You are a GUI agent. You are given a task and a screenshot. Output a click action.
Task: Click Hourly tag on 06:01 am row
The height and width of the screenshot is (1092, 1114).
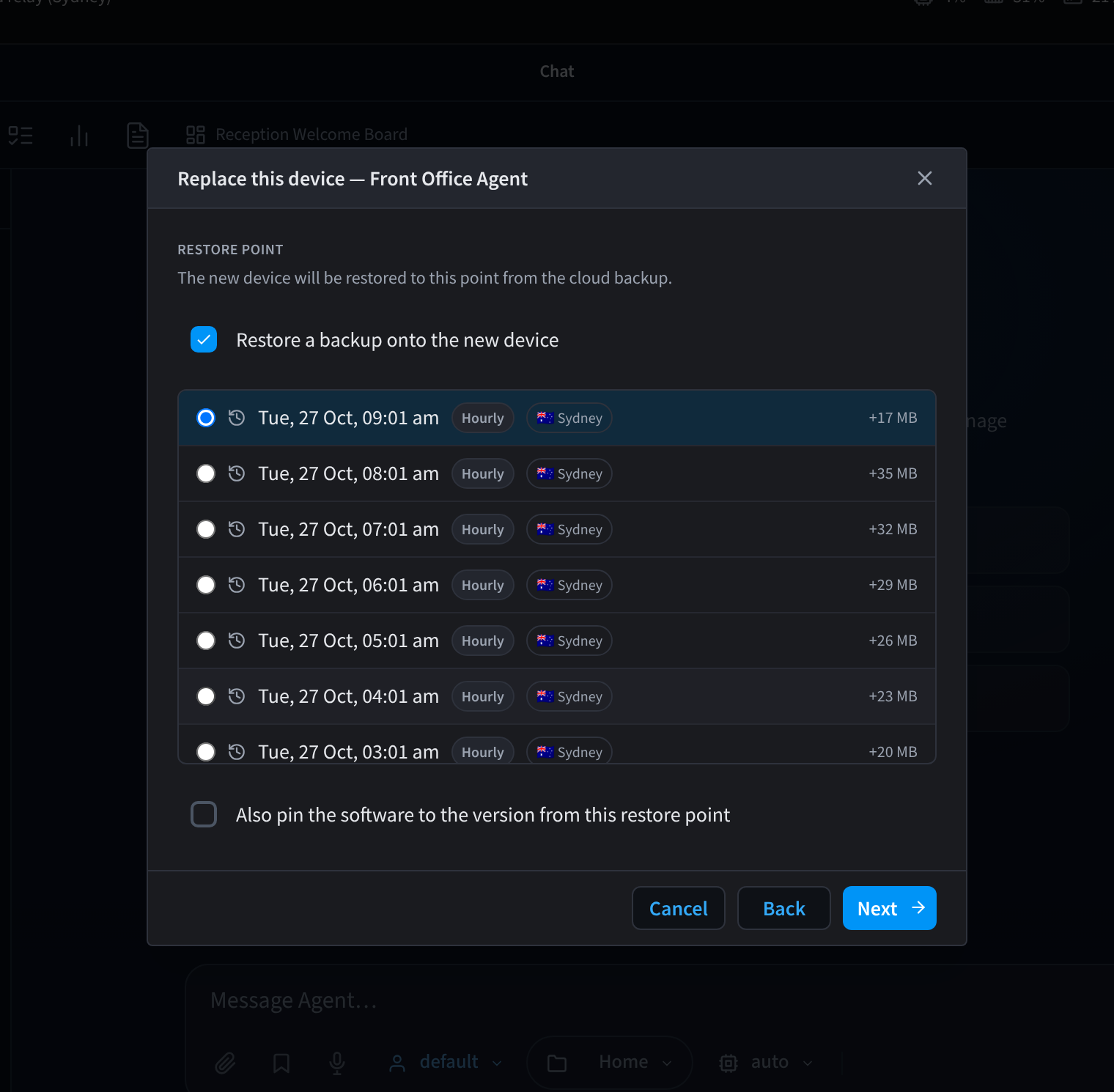[x=483, y=585]
